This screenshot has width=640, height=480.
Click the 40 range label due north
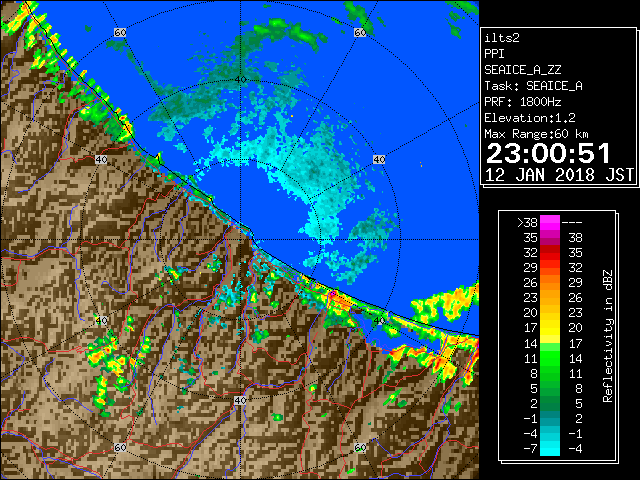[240, 80]
